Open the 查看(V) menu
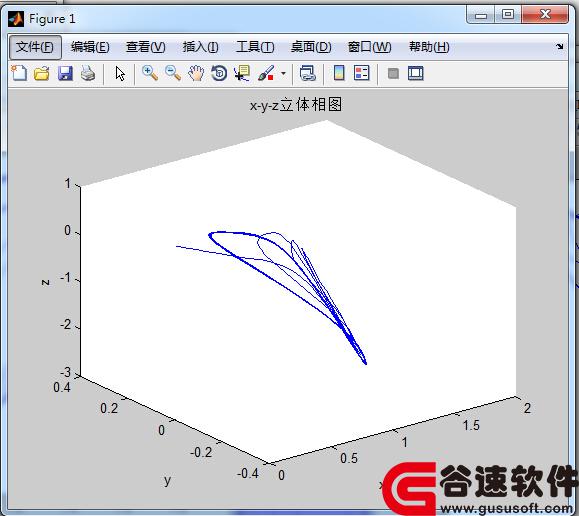 pos(145,47)
